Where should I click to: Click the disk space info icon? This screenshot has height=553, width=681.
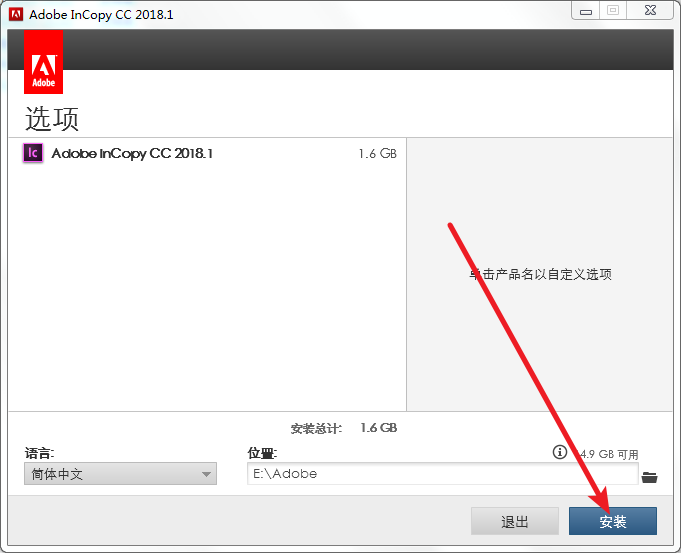pos(559,452)
